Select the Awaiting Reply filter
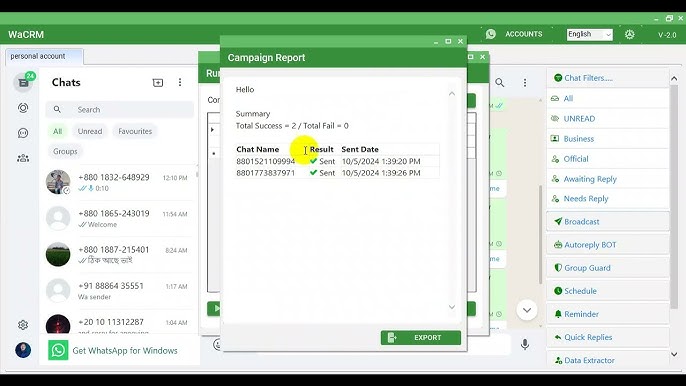The image size is (686, 386). [608, 179]
